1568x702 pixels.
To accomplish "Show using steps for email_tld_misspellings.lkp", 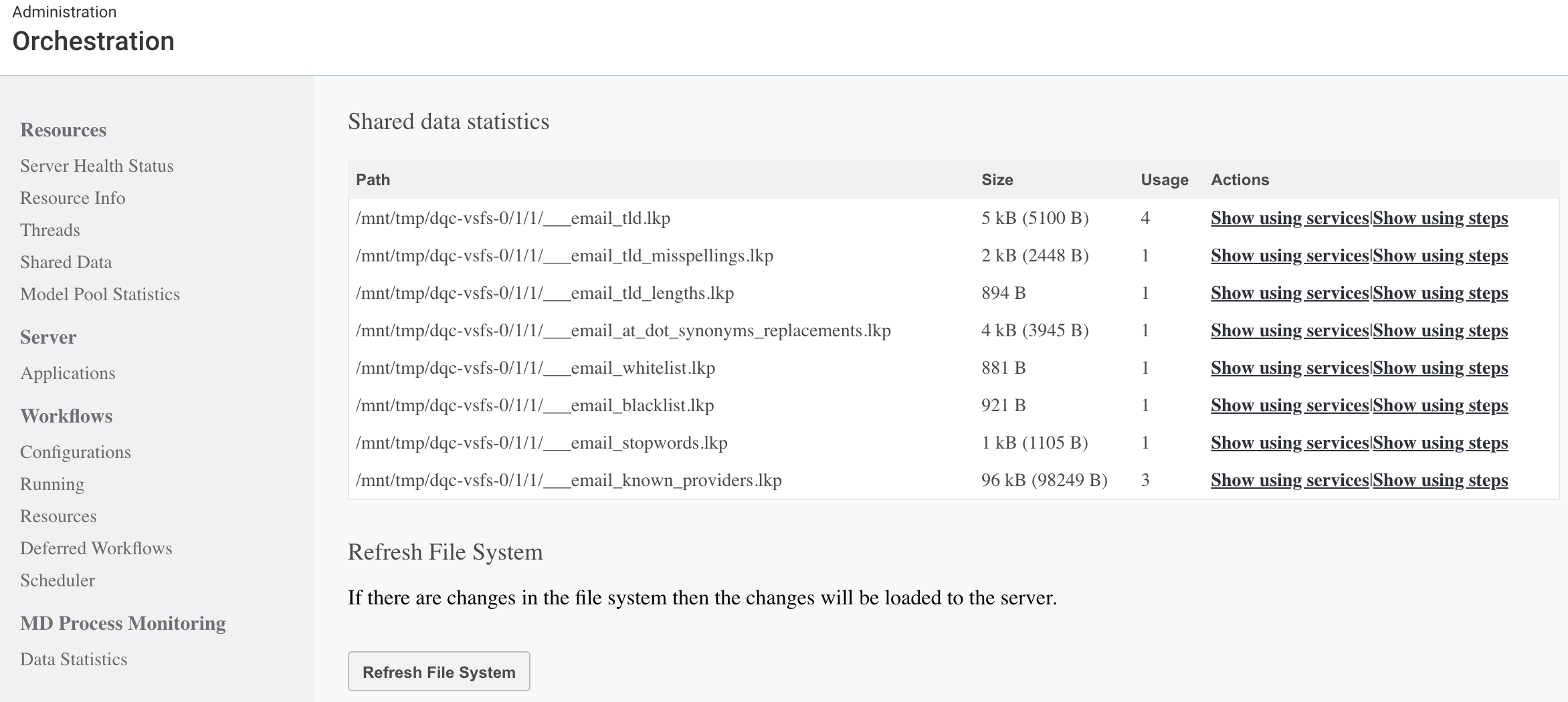I will coord(1440,255).
